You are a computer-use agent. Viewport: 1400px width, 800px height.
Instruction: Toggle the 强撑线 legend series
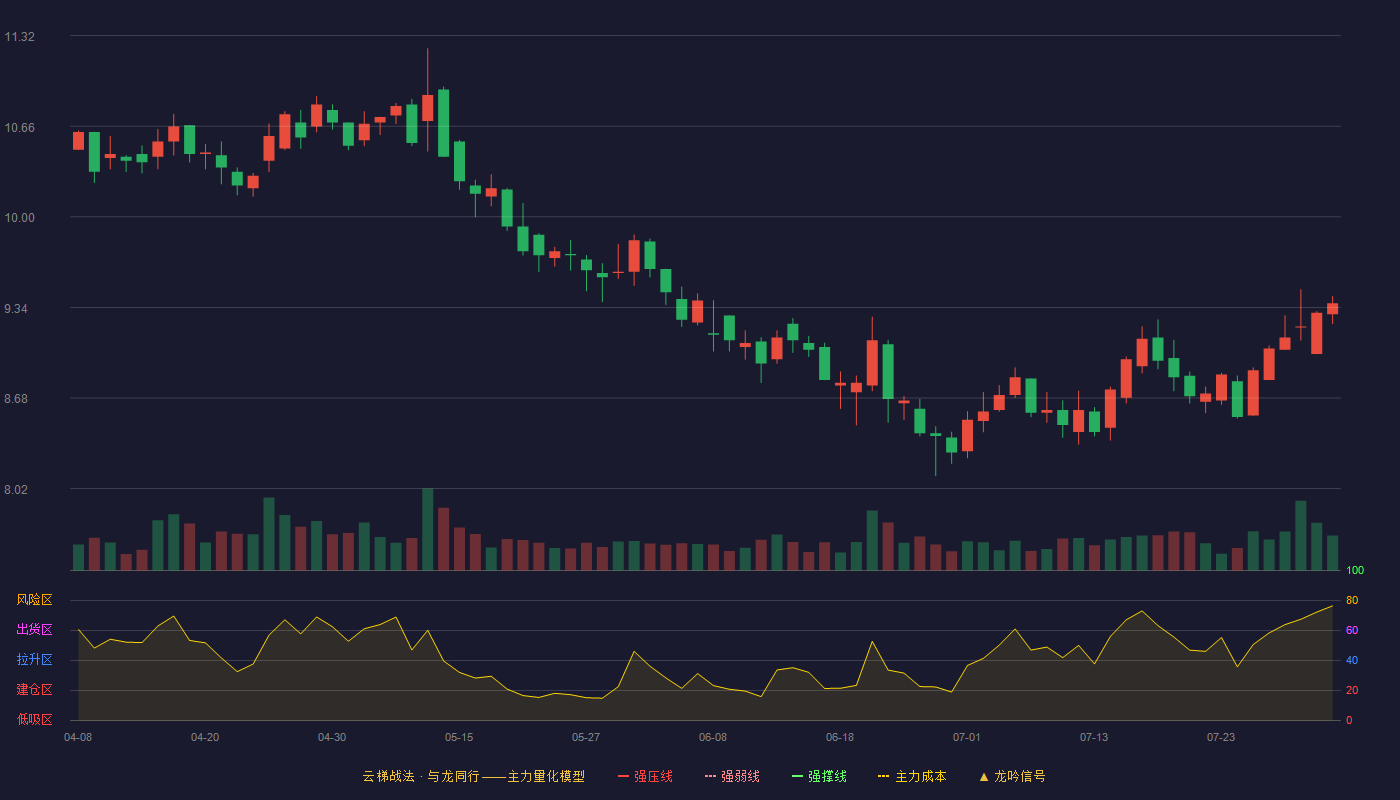pos(819,776)
